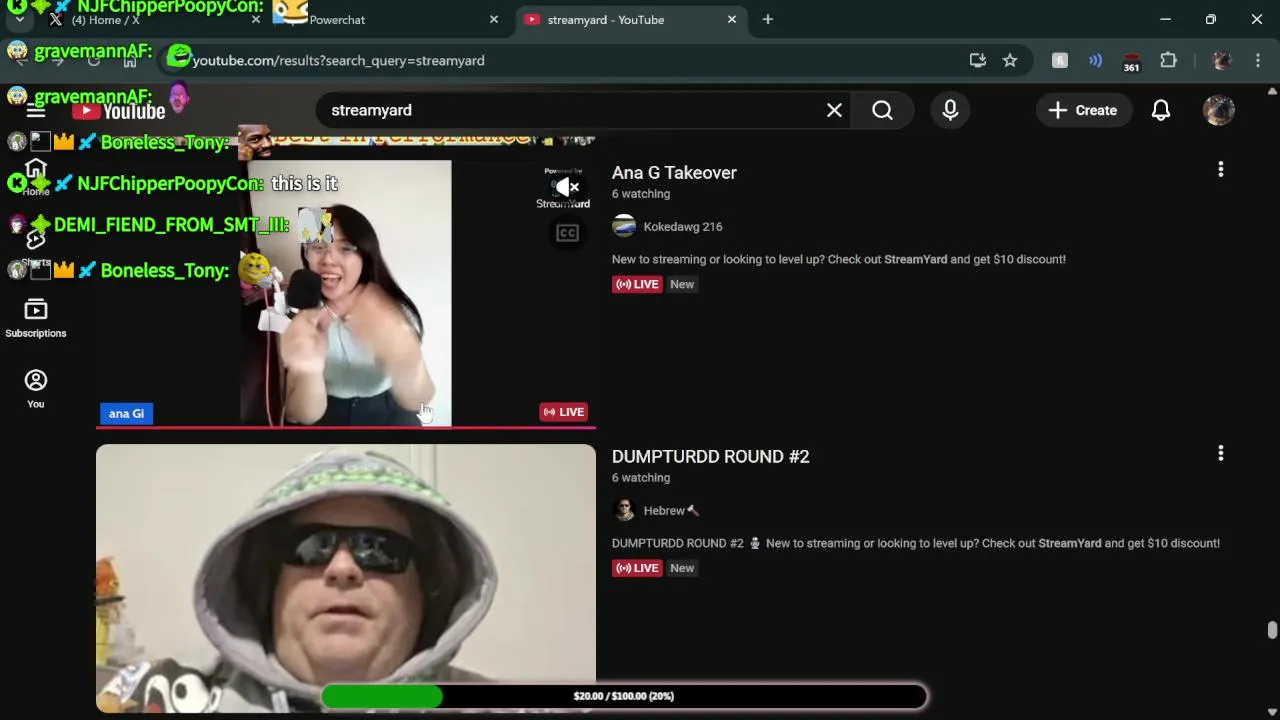Open YouTube account avatar menu
Screen dimensions: 1280x720
coord(1219,110)
